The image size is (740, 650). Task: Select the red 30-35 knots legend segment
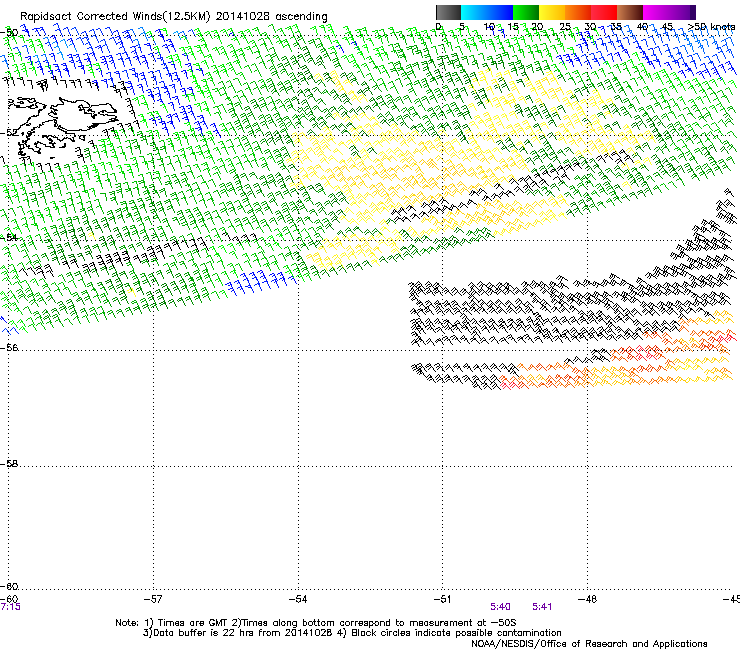point(604,12)
